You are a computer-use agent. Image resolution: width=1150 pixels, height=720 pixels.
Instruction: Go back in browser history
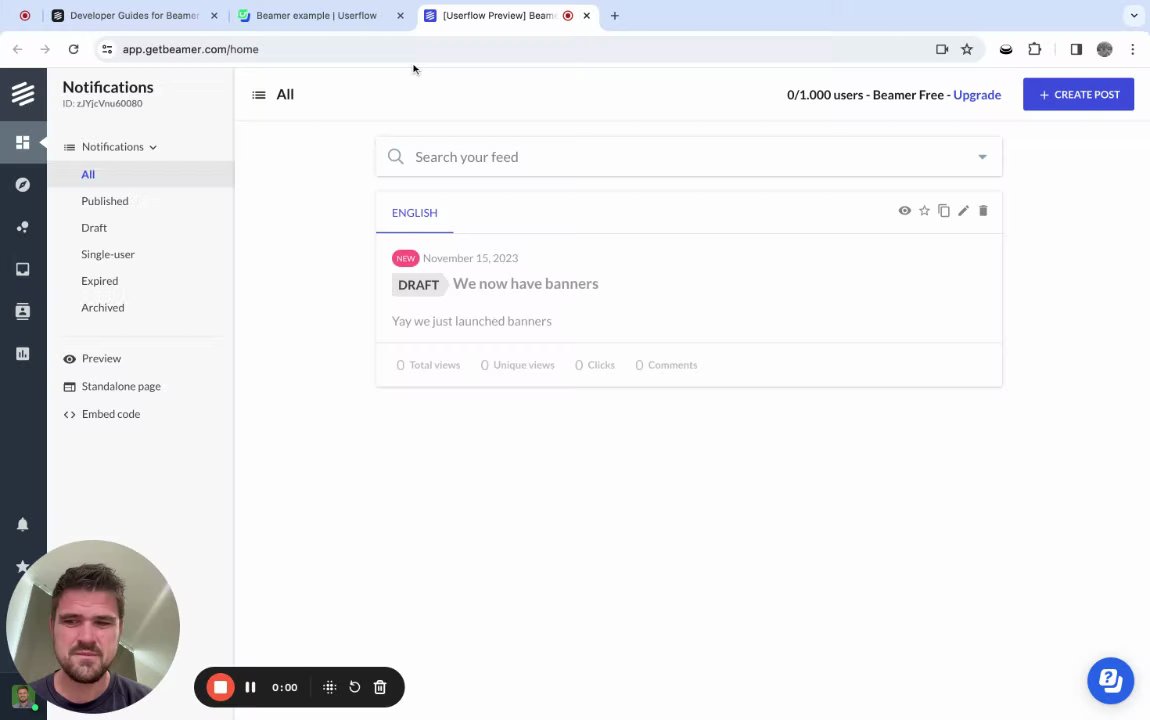click(18, 49)
